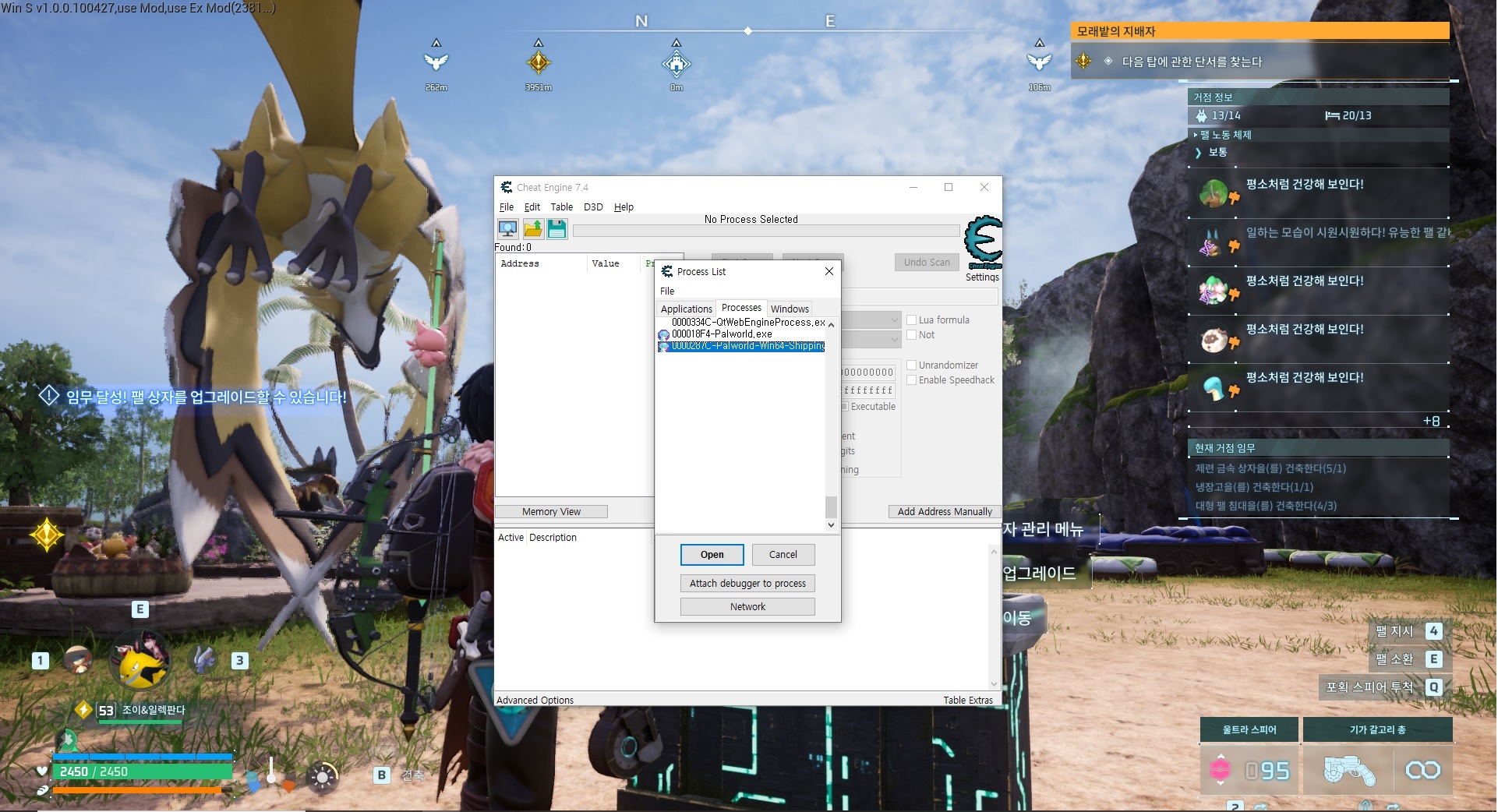The height and width of the screenshot is (812, 1498).
Task: Cancel the Process List dialog
Action: [x=783, y=554]
